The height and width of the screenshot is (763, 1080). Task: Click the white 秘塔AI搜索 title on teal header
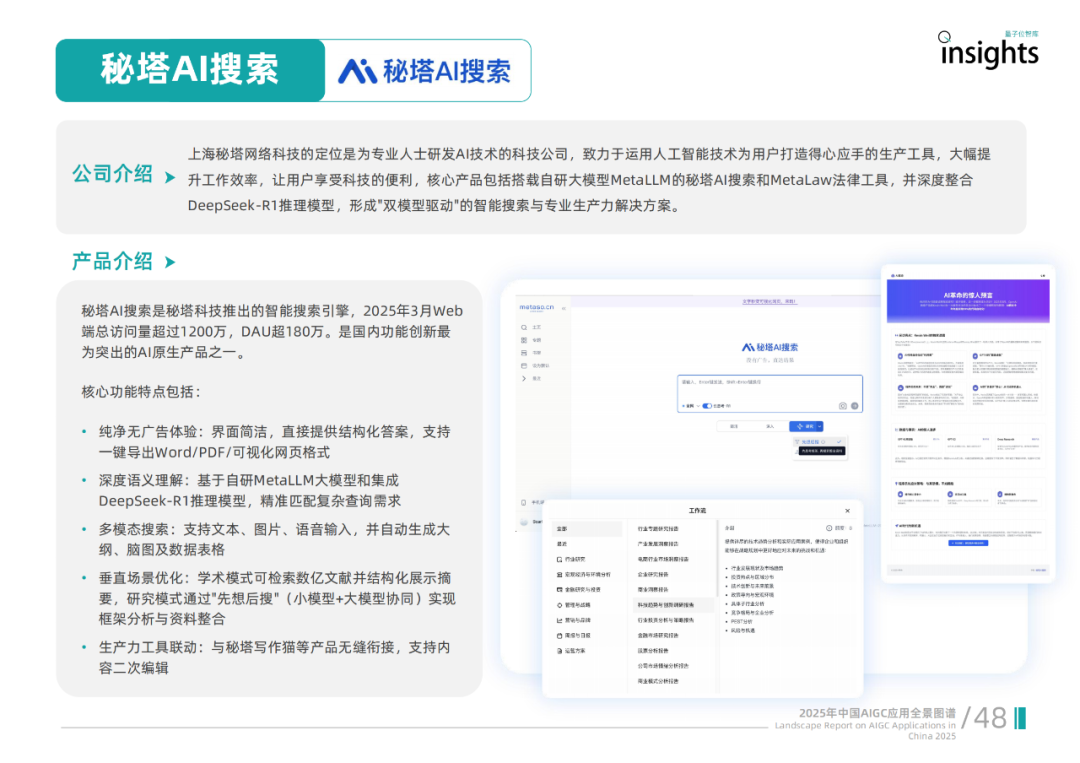189,70
